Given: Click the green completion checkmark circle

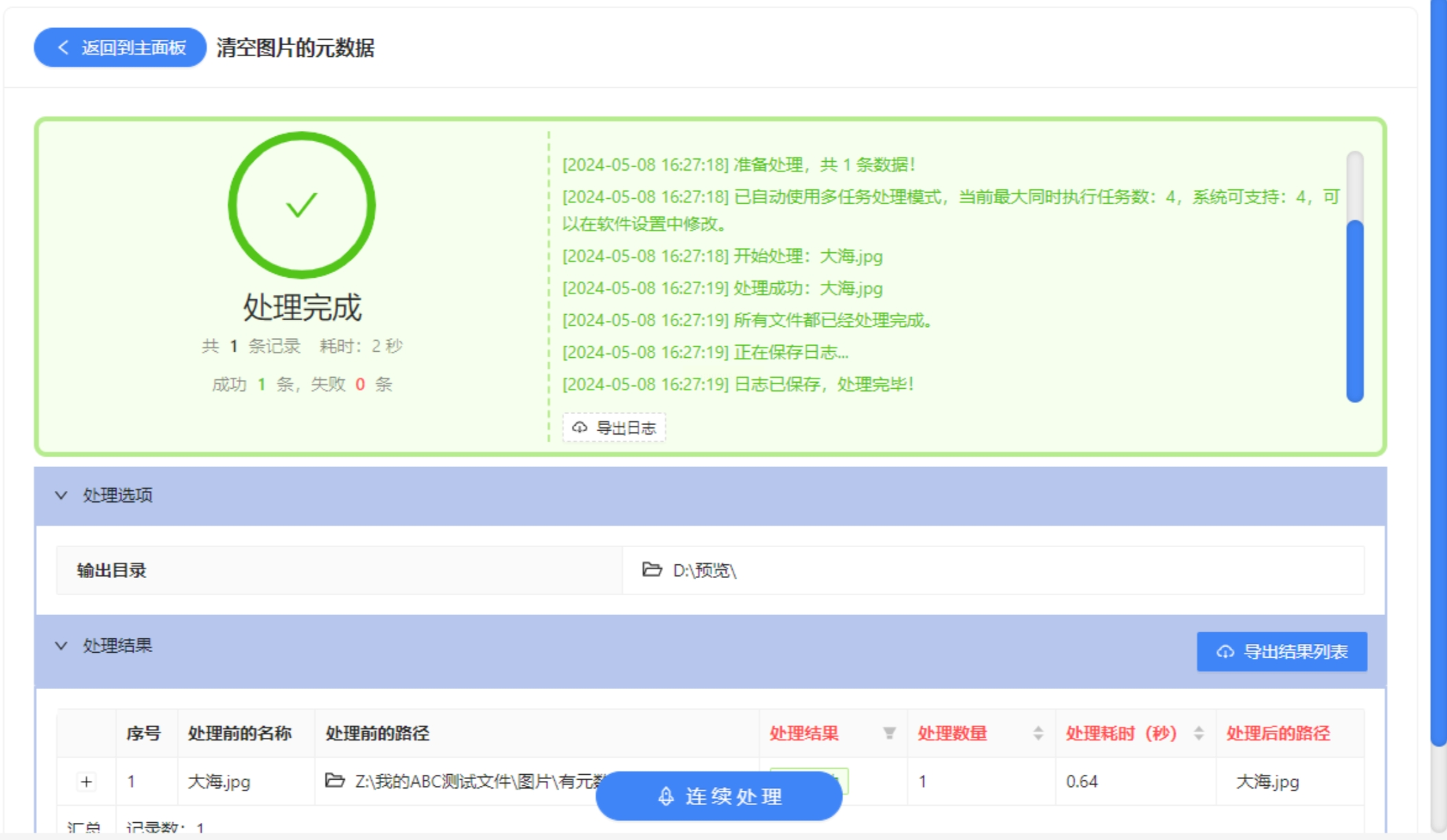Looking at the screenshot, I should click(301, 205).
